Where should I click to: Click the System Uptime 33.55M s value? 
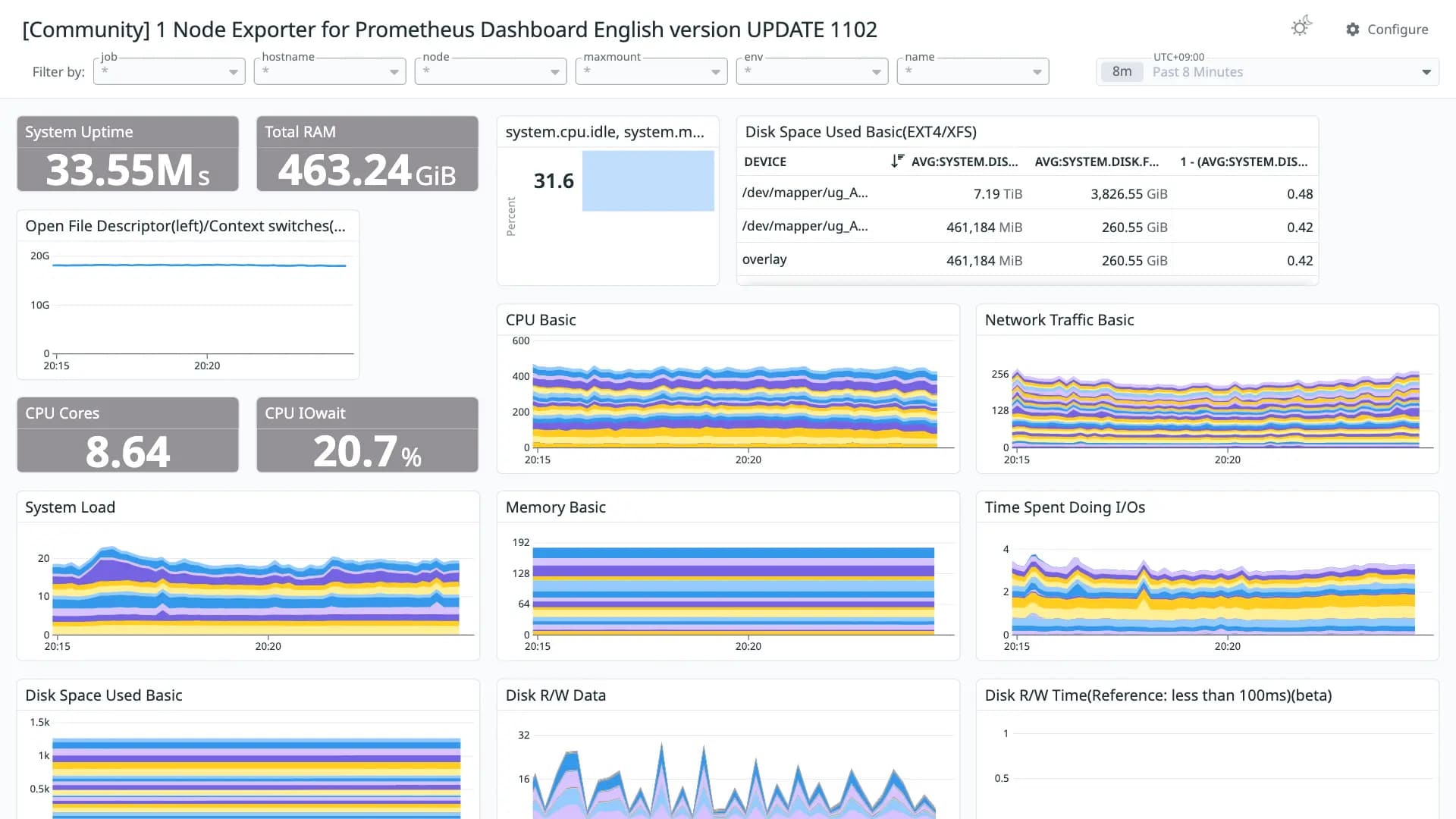(127, 169)
